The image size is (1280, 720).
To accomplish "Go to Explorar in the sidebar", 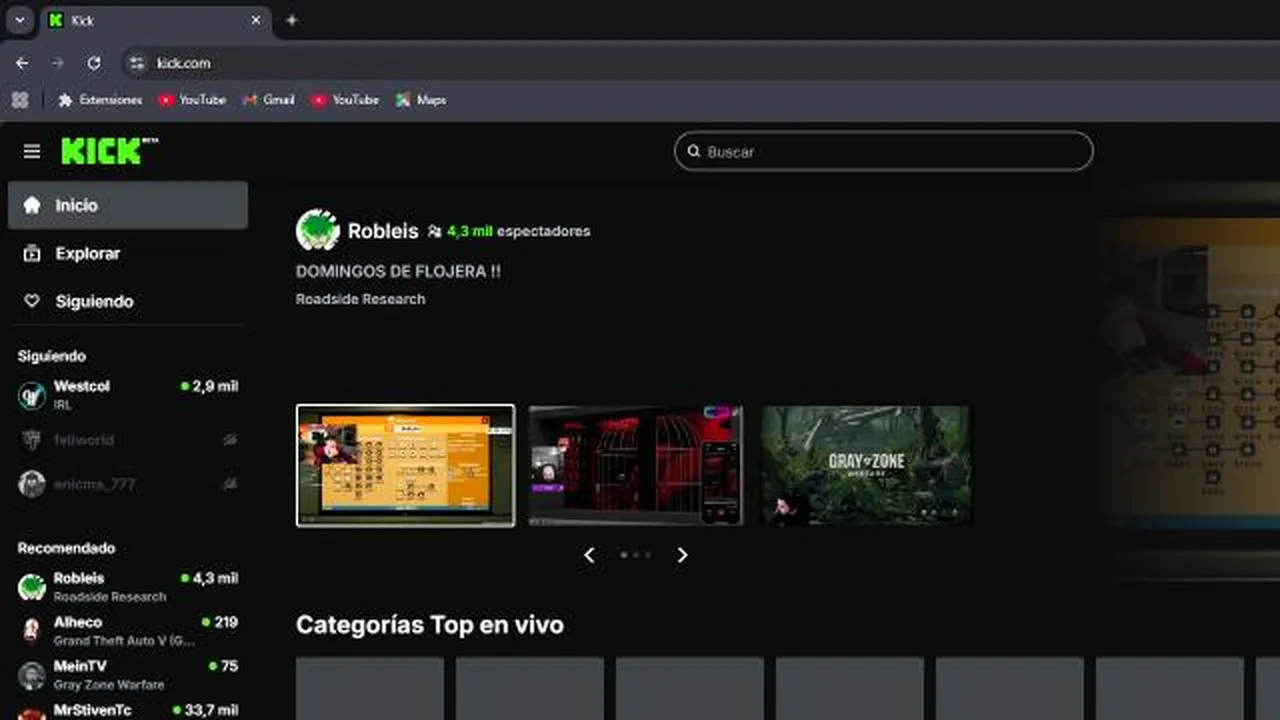I will click(128, 253).
